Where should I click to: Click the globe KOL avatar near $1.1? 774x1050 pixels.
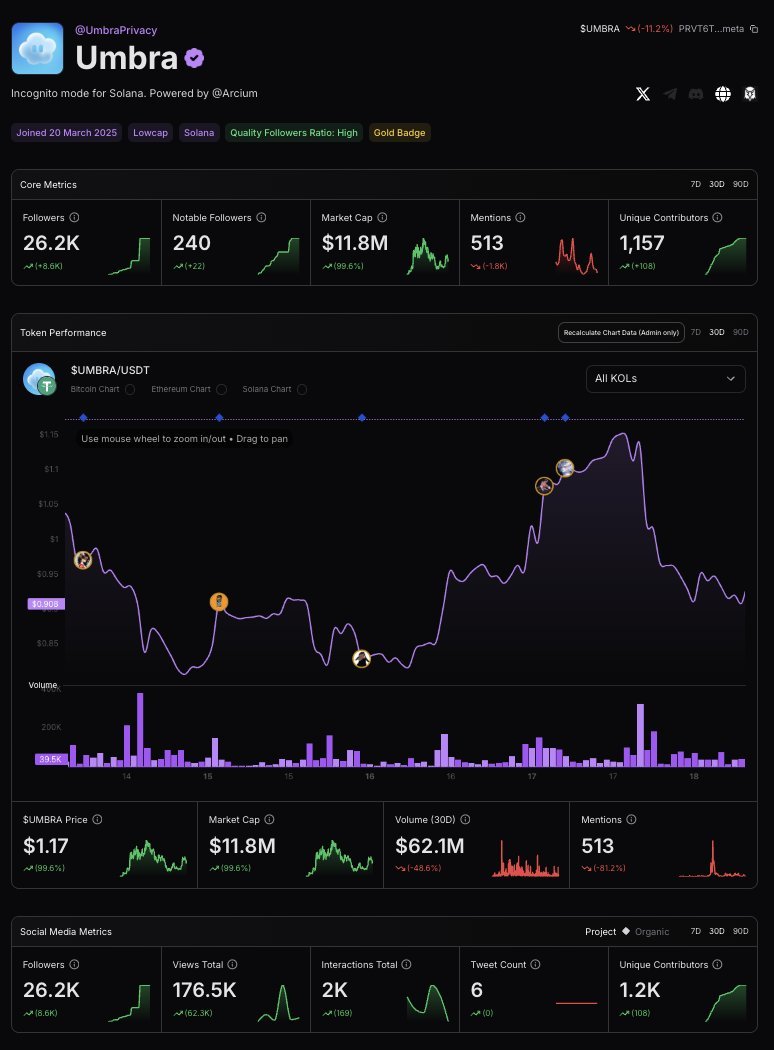click(x=565, y=467)
